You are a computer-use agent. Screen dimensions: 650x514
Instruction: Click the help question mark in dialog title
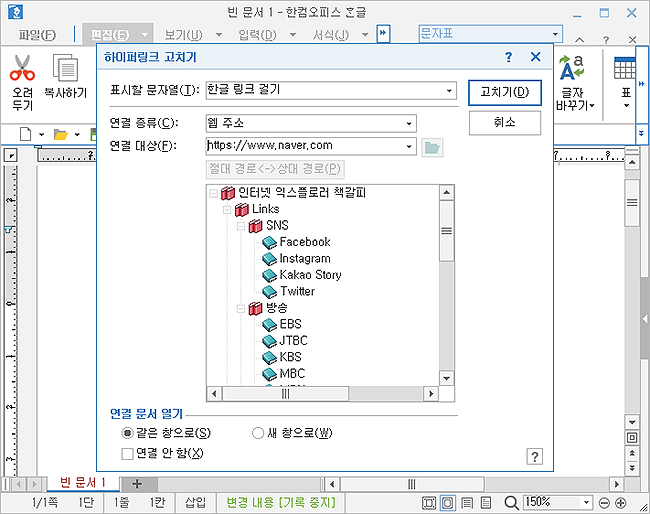click(x=509, y=57)
